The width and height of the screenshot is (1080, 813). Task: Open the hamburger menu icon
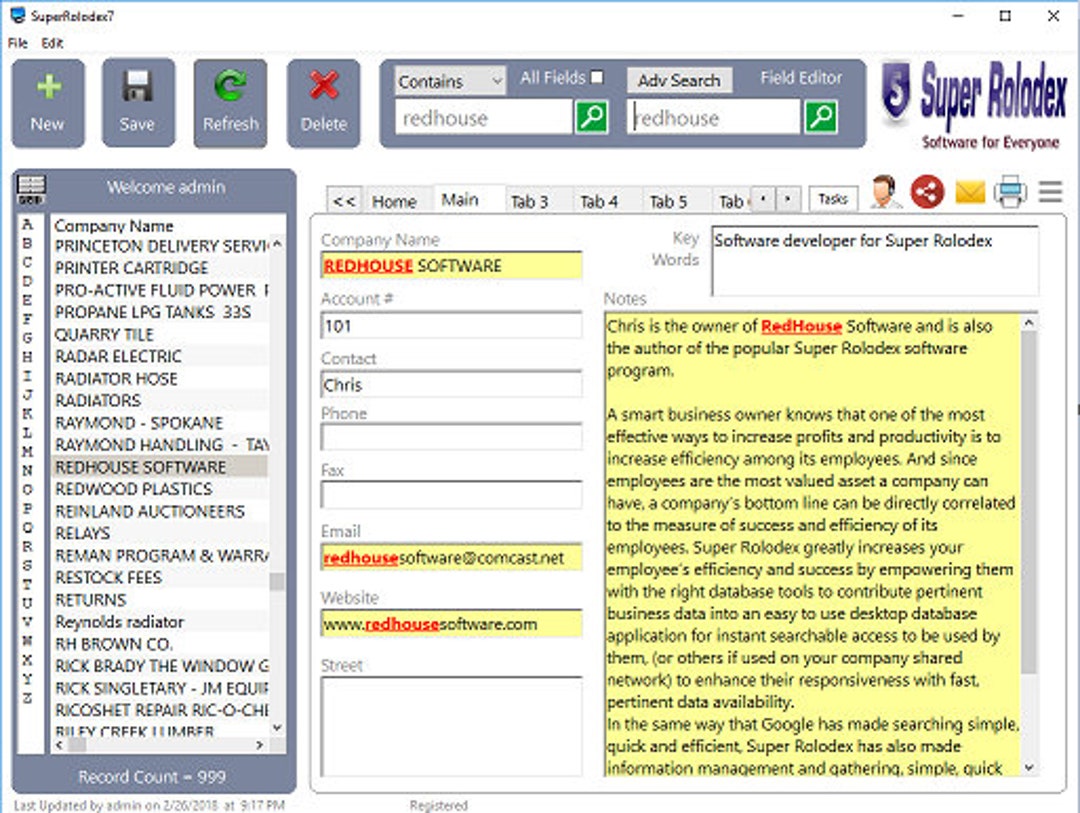click(1050, 192)
